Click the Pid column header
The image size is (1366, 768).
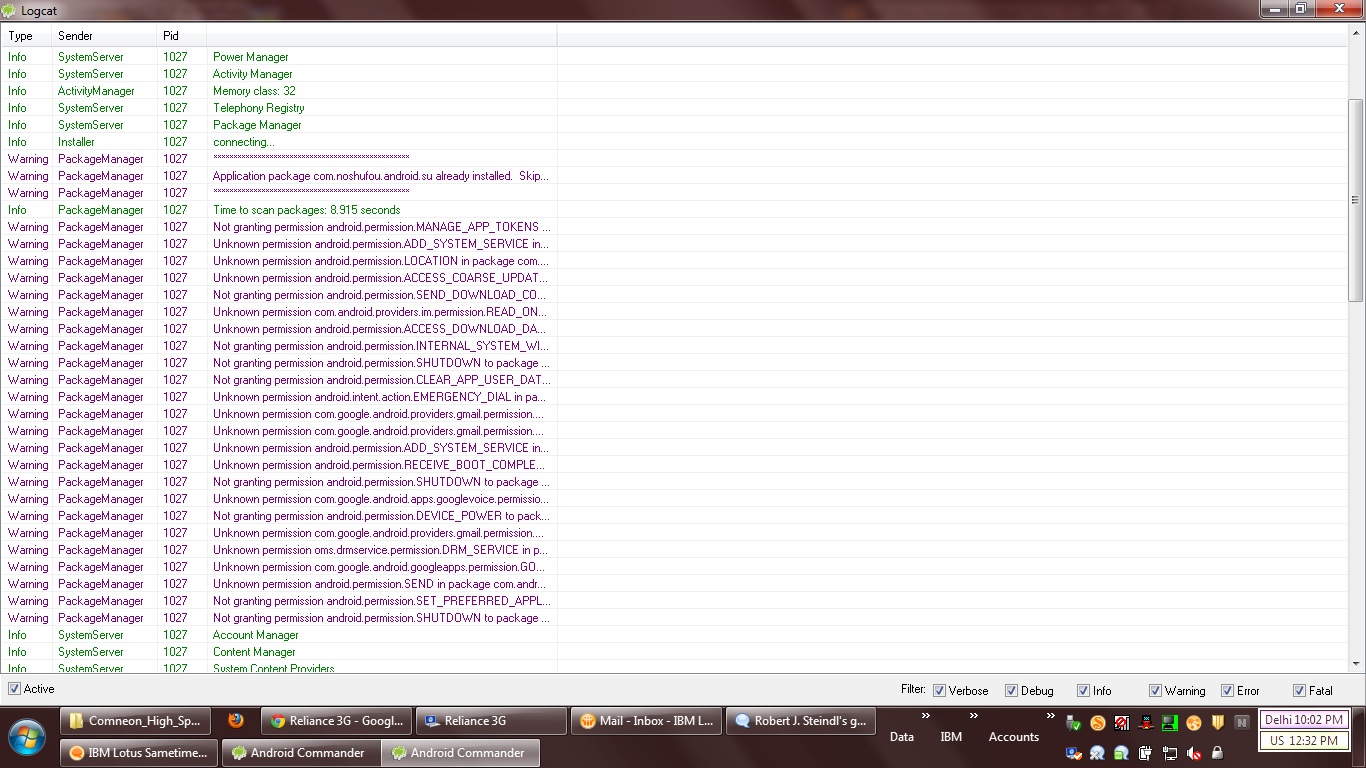(181, 36)
